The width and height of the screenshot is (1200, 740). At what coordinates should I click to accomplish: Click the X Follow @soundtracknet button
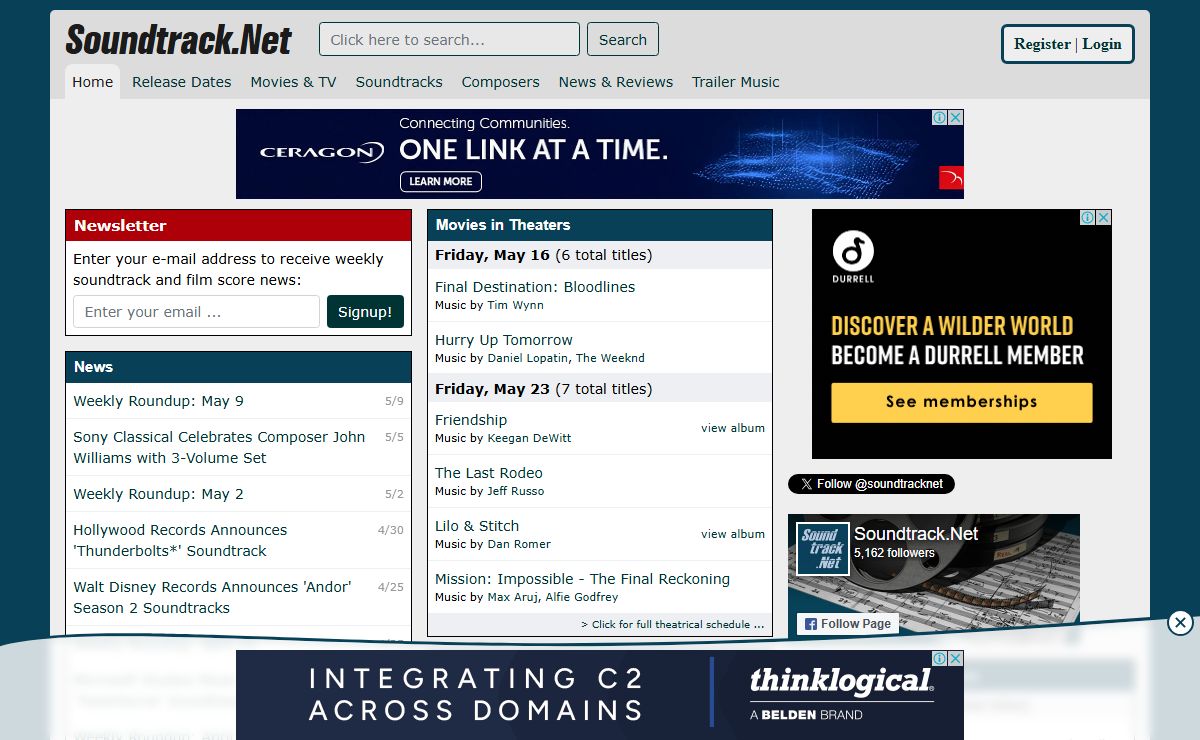tap(872, 484)
